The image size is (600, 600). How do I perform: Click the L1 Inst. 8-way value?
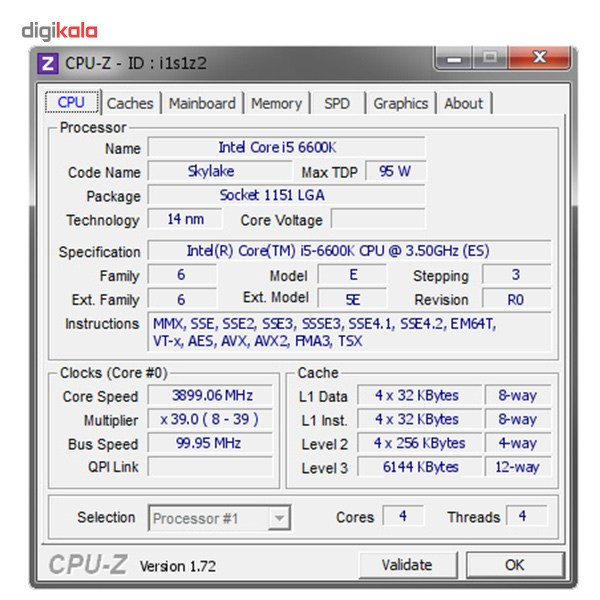pos(518,419)
